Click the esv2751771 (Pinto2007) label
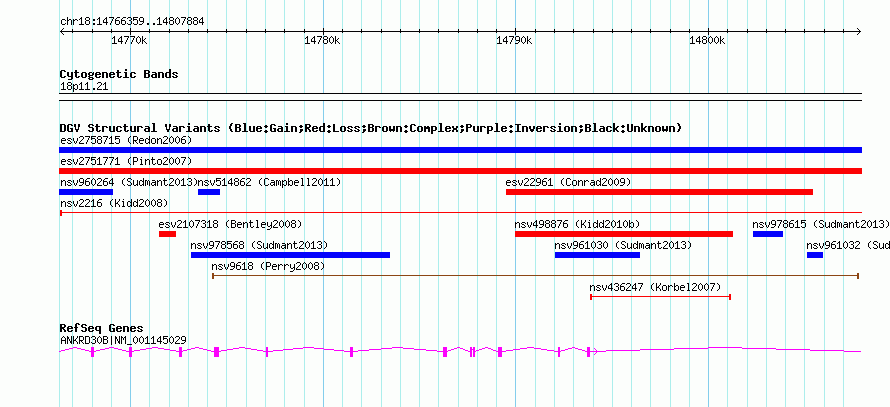 pyautogui.click(x=126, y=161)
